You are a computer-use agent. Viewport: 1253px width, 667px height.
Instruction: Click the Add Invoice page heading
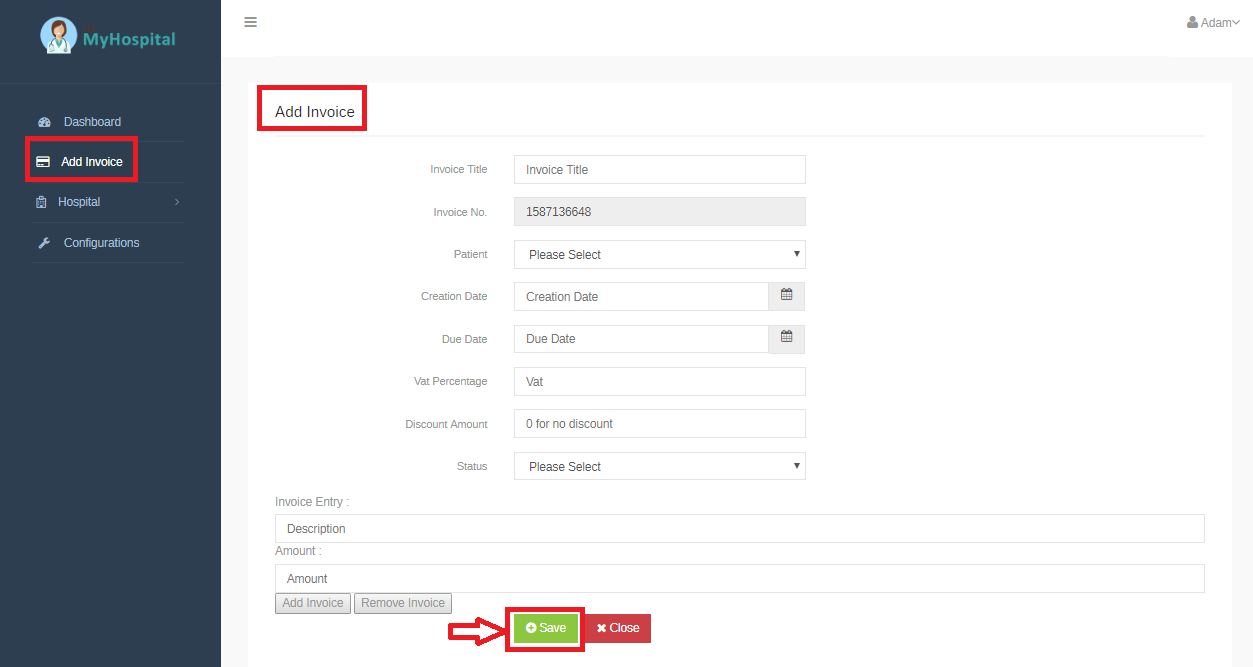[x=315, y=112]
